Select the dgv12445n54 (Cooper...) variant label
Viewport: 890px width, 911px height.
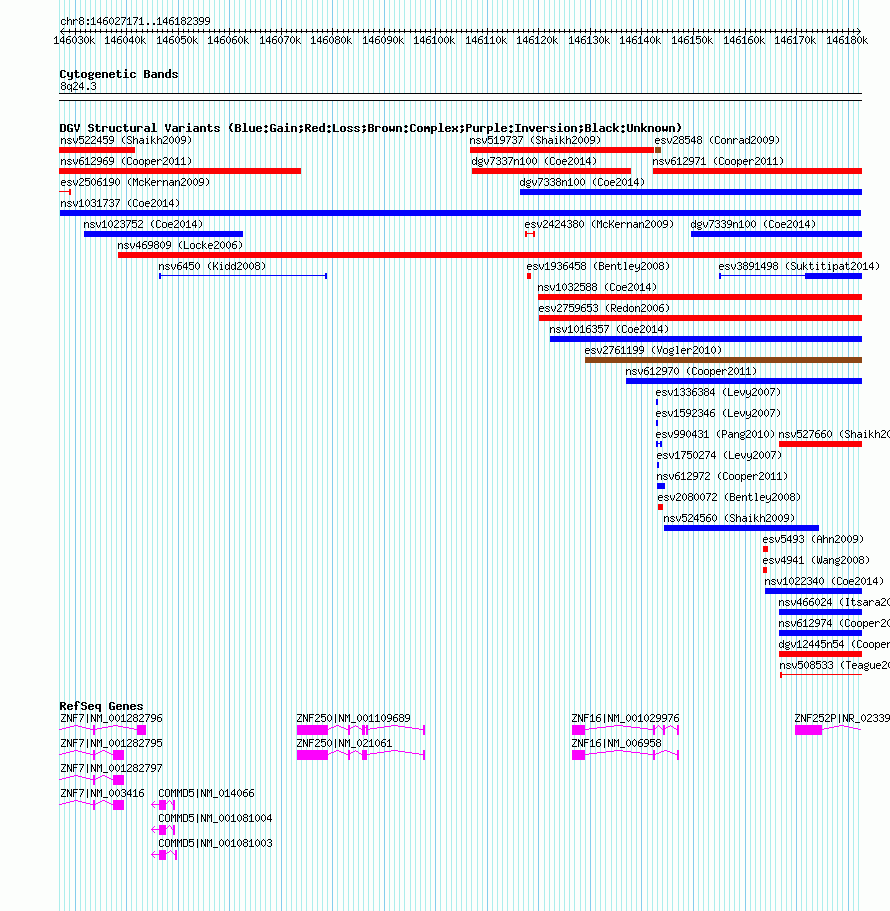pos(834,644)
